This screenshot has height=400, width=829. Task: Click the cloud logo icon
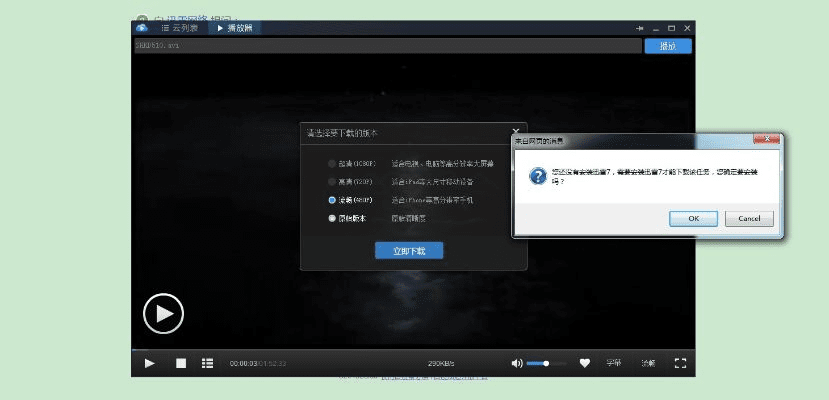[x=143, y=28]
